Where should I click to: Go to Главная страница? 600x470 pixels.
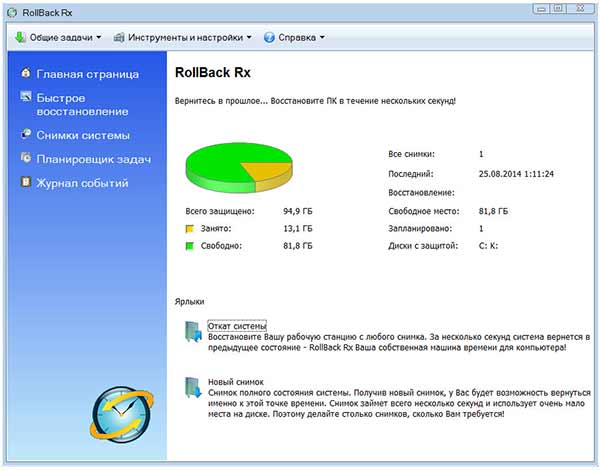[x=88, y=74]
